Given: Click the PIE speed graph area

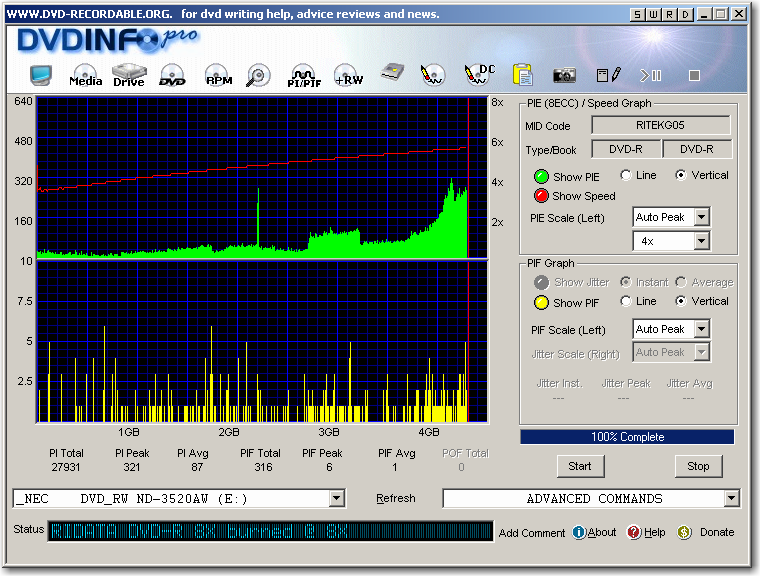Looking at the screenshot, I should click(262, 177).
